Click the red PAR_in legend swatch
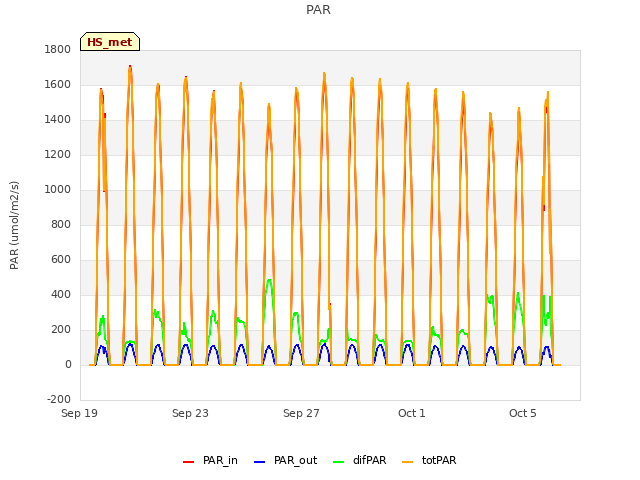The image size is (640, 480). tap(188, 462)
